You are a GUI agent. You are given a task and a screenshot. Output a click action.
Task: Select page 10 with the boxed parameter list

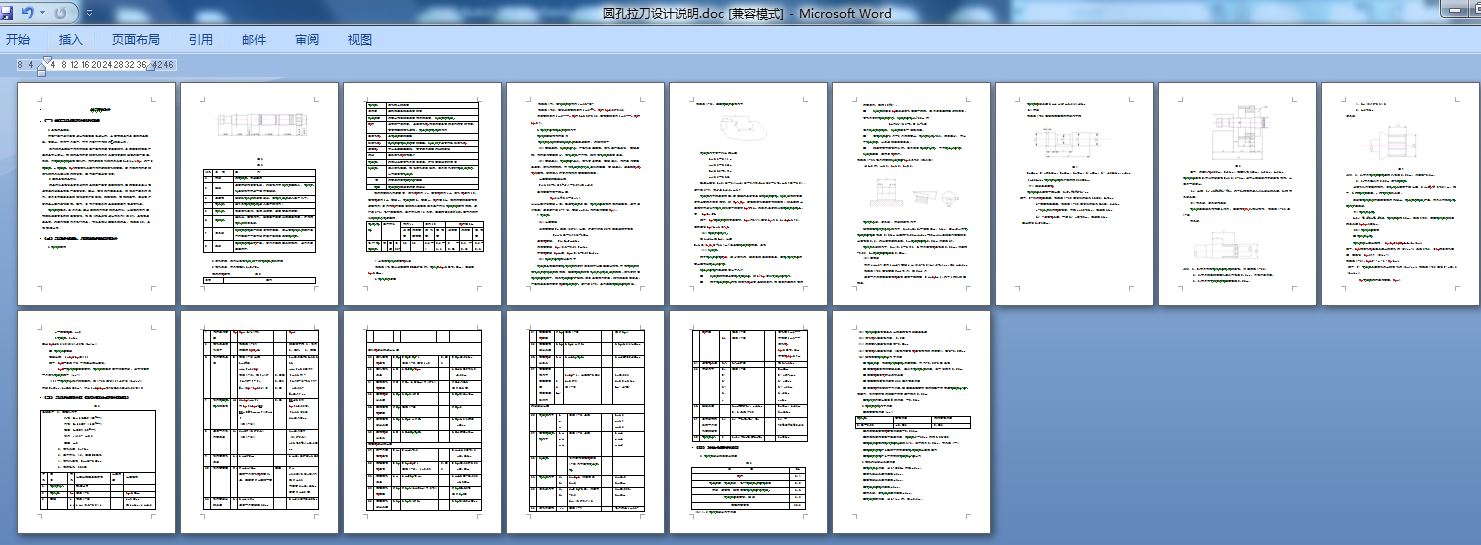click(96, 422)
